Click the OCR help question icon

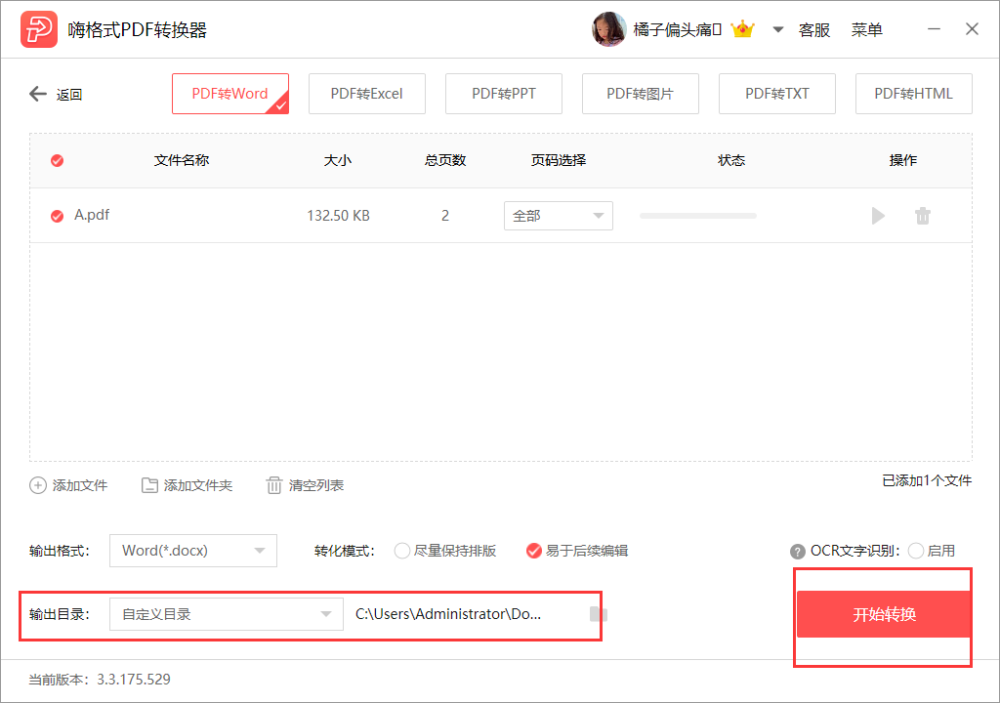pyautogui.click(x=797, y=551)
